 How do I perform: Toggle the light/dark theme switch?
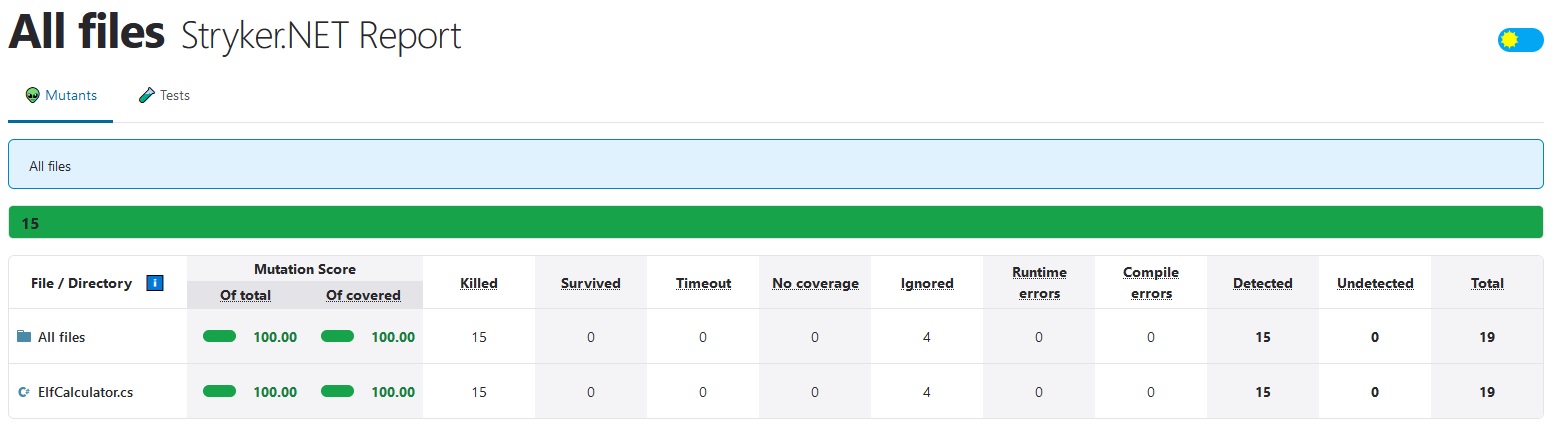click(1520, 40)
